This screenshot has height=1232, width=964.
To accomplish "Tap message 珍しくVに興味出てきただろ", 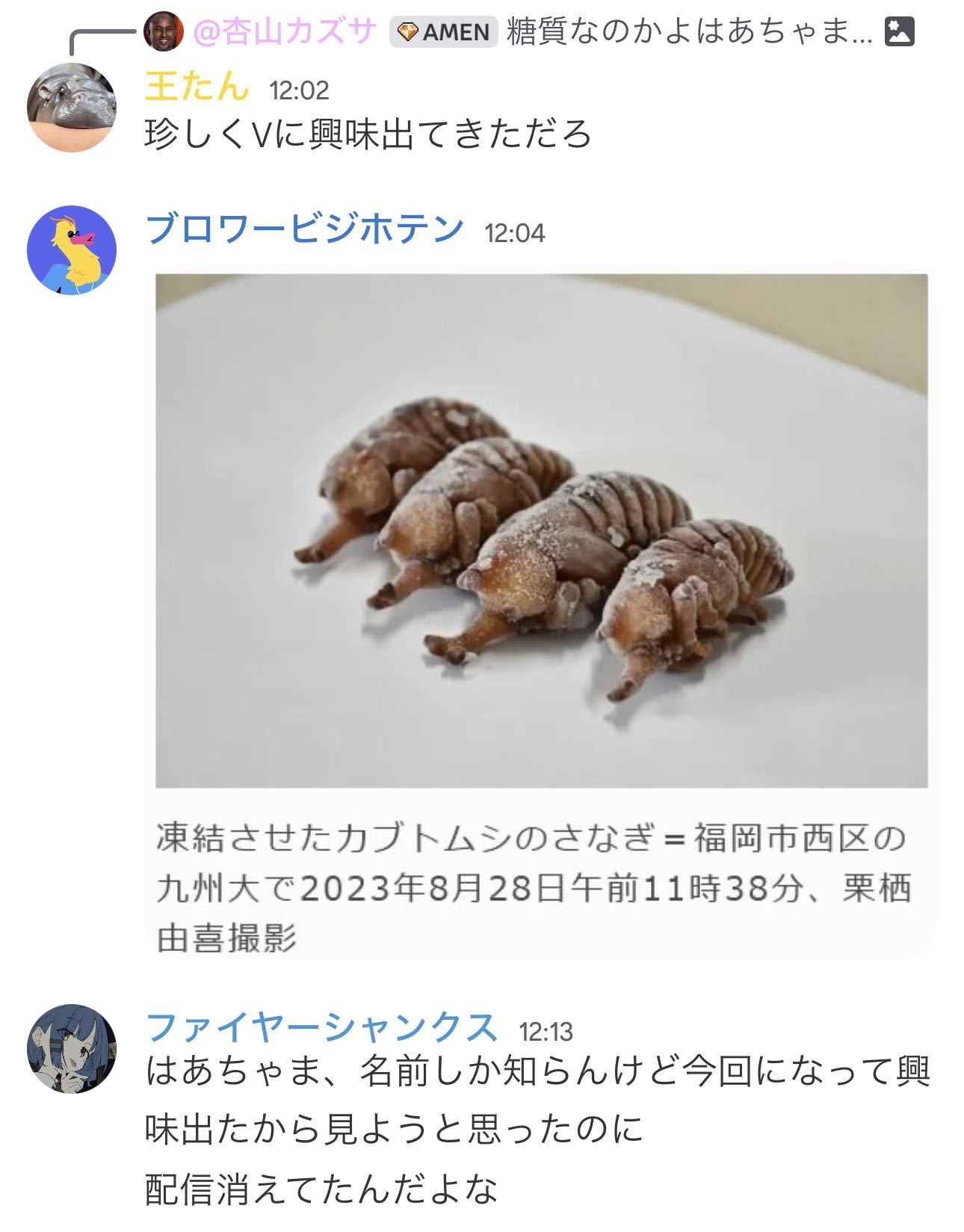I will coord(368,135).
